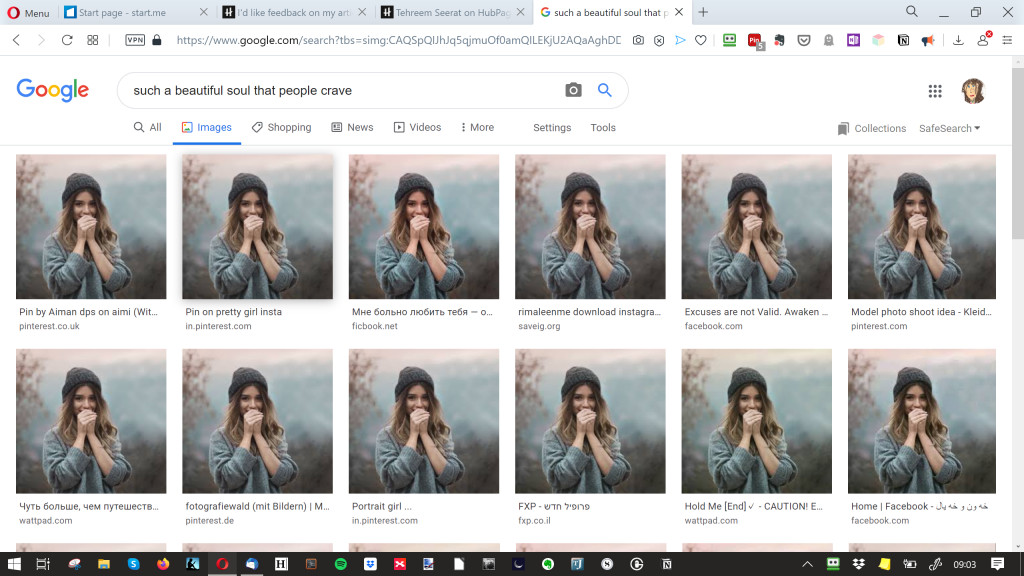Open Spotify from the taskbar
The height and width of the screenshot is (576, 1024).
coord(341,564)
